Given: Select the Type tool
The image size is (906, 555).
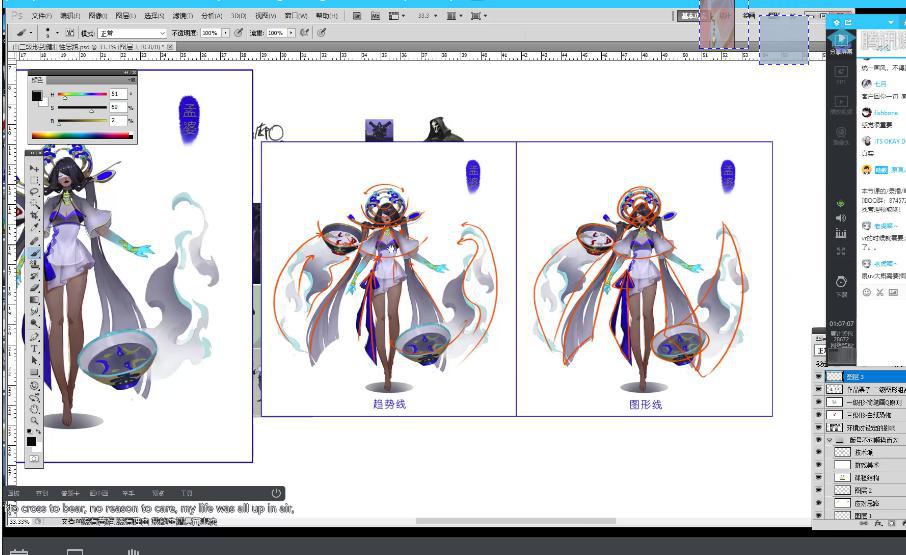Looking at the screenshot, I should (x=34, y=349).
